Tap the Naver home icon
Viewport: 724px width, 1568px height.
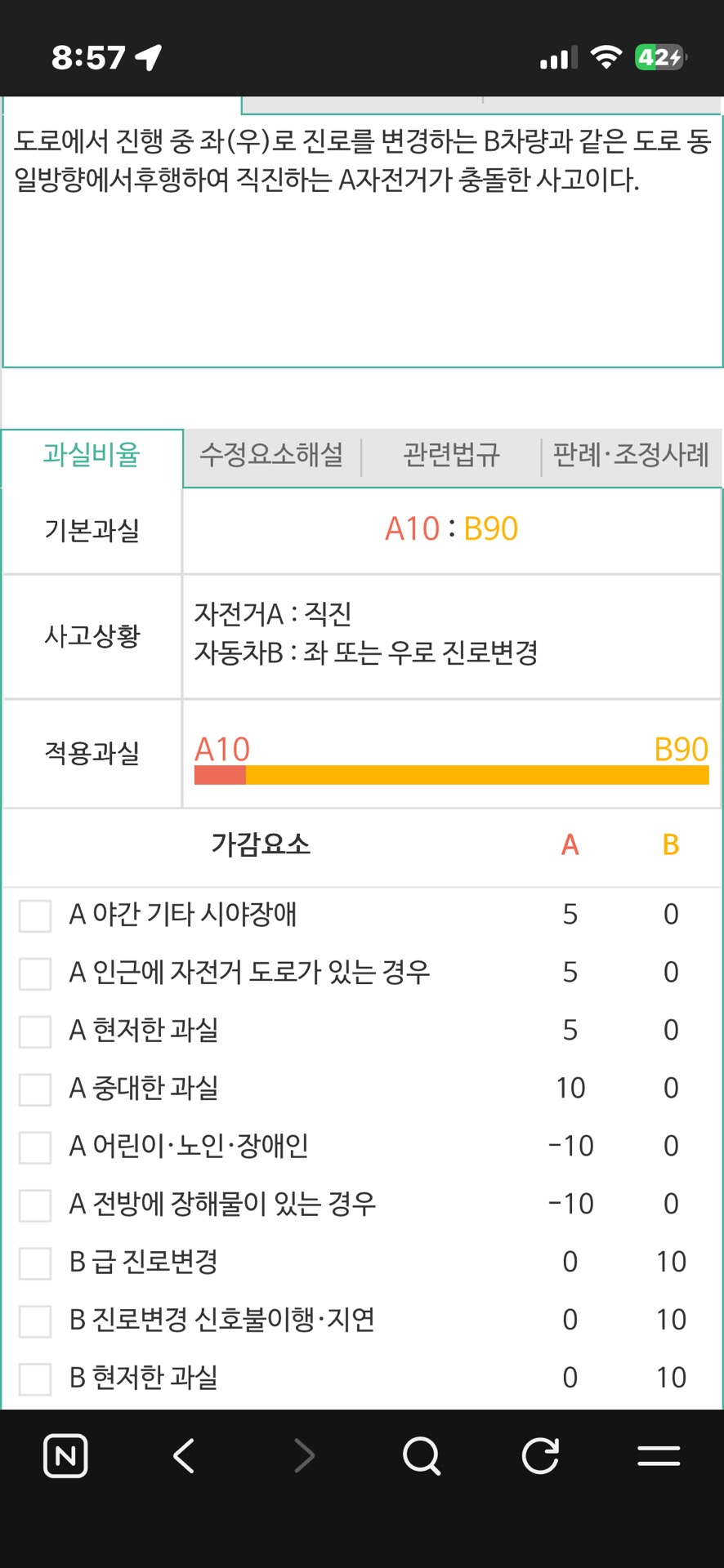point(65,1455)
